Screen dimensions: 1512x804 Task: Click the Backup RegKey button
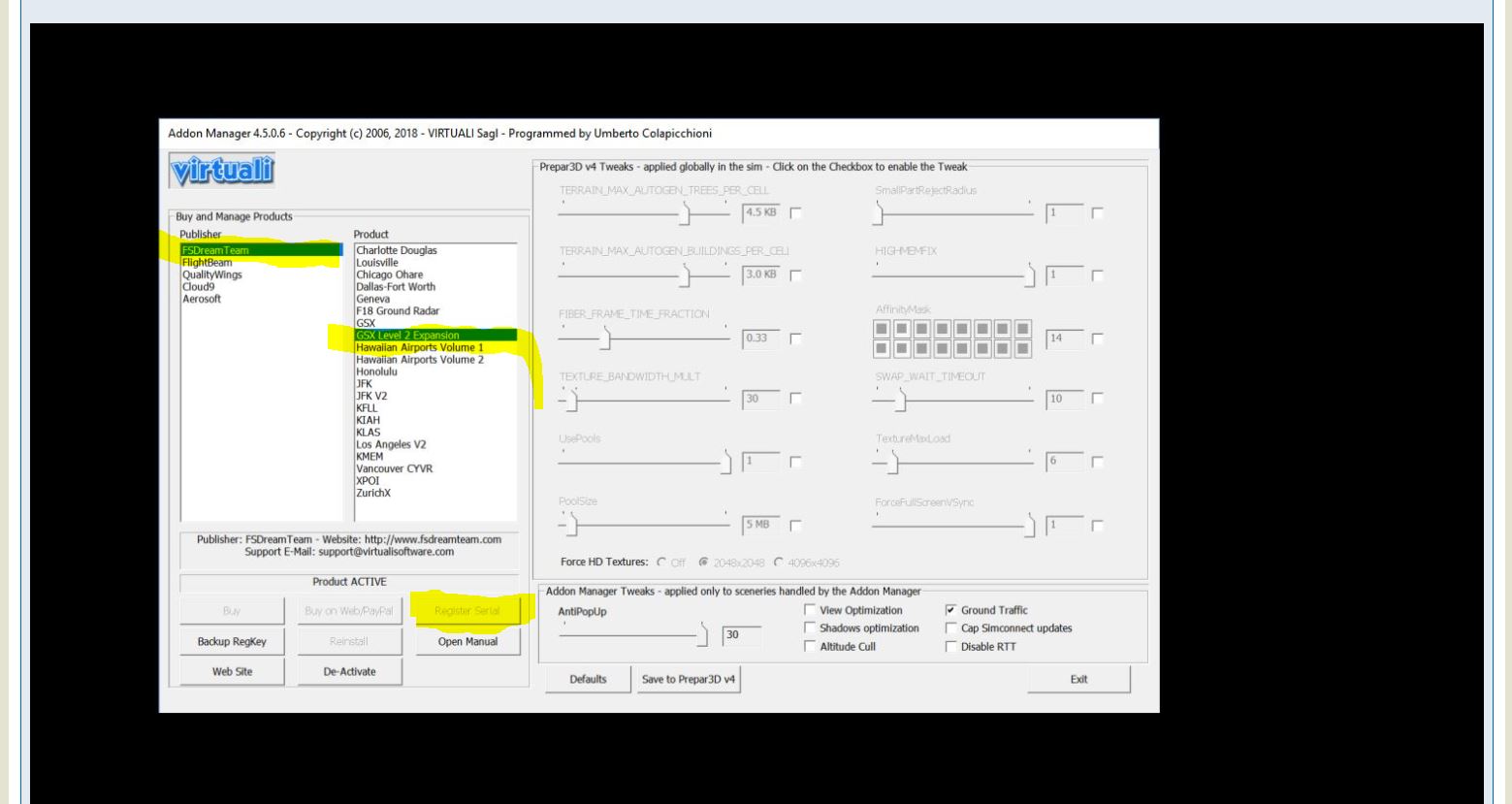pyautogui.click(x=232, y=642)
